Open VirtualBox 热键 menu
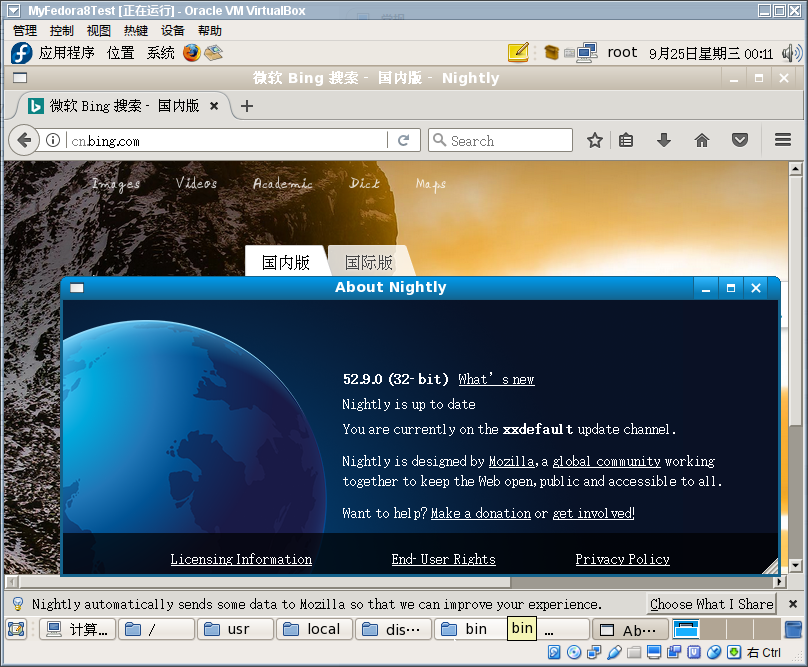This screenshot has width=808, height=667. pyautogui.click(x=136, y=31)
